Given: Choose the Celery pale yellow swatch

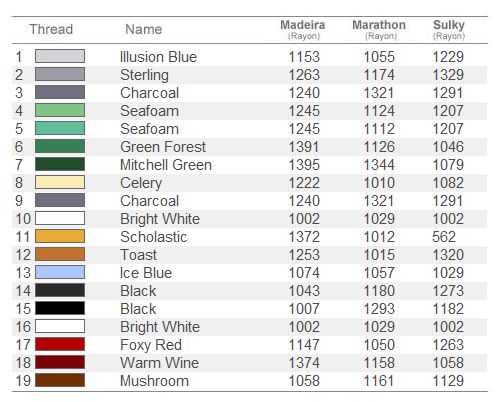Looking at the screenshot, I should coord(60,182).
